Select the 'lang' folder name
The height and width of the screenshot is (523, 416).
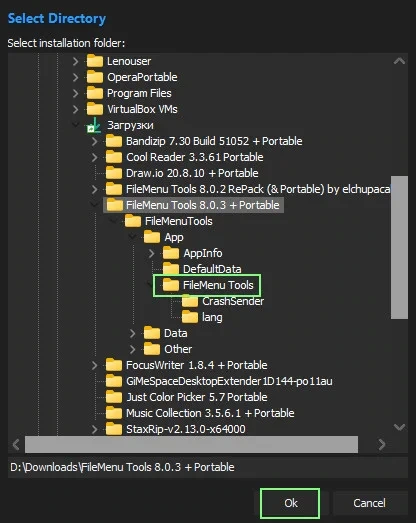point(212,317)
